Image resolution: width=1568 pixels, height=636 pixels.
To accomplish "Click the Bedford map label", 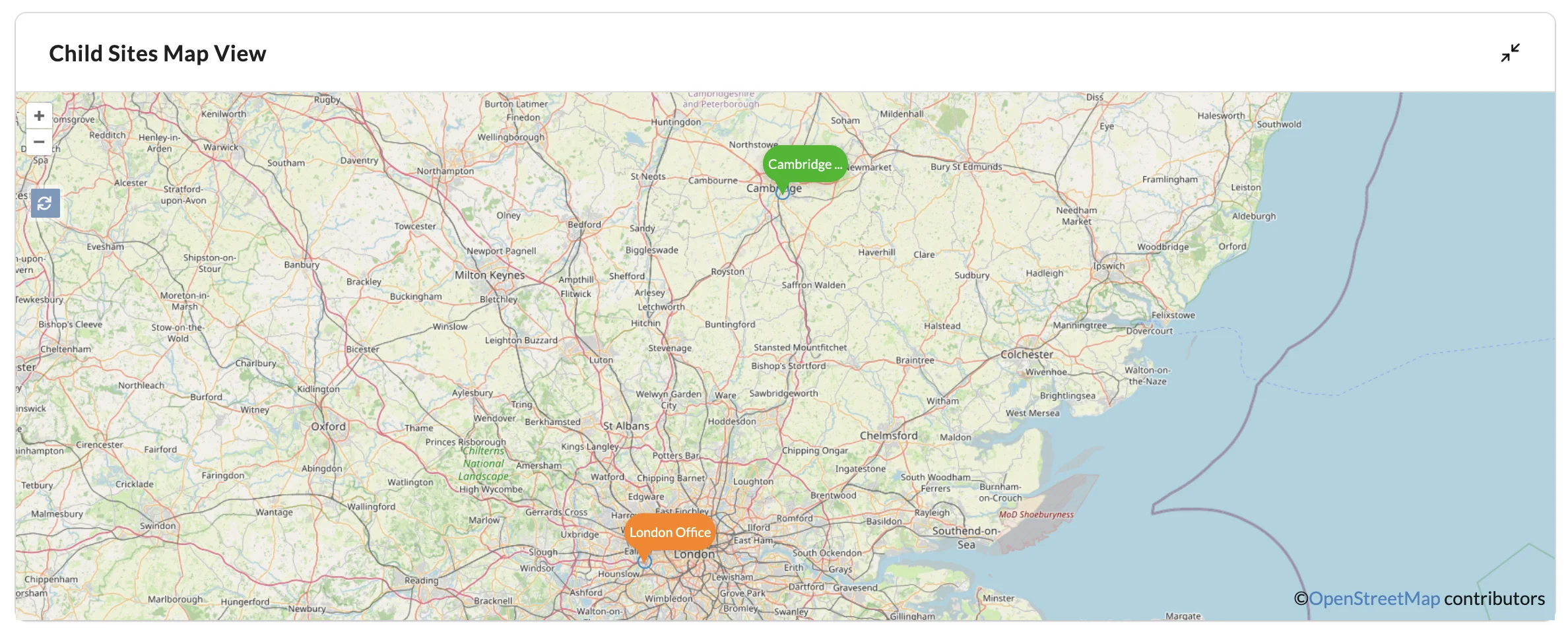I will [584, 224].
